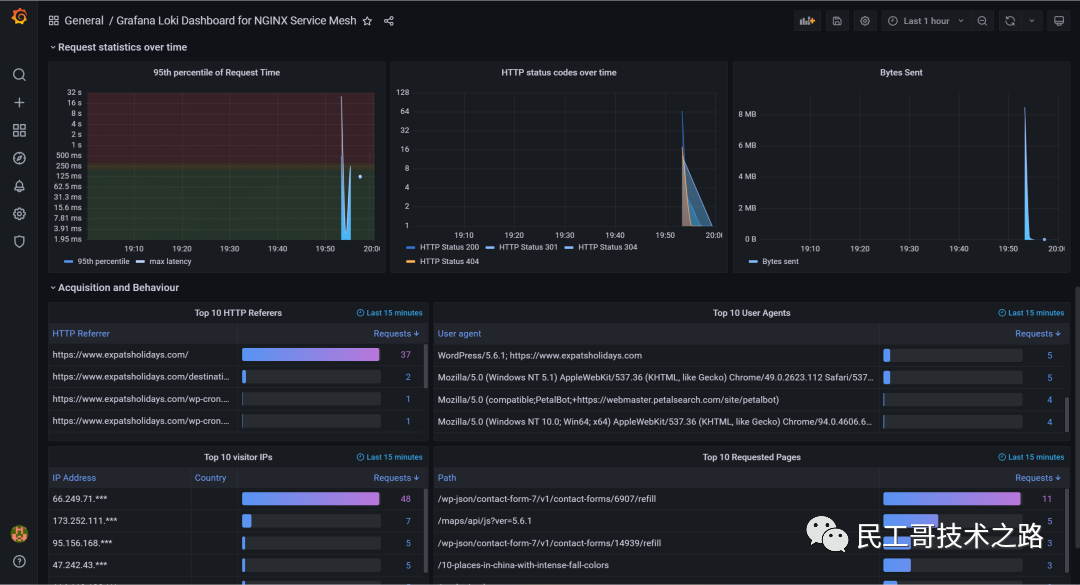Share the dashboard using share icon
The image size is (1080, 585).
coord(388,21)
